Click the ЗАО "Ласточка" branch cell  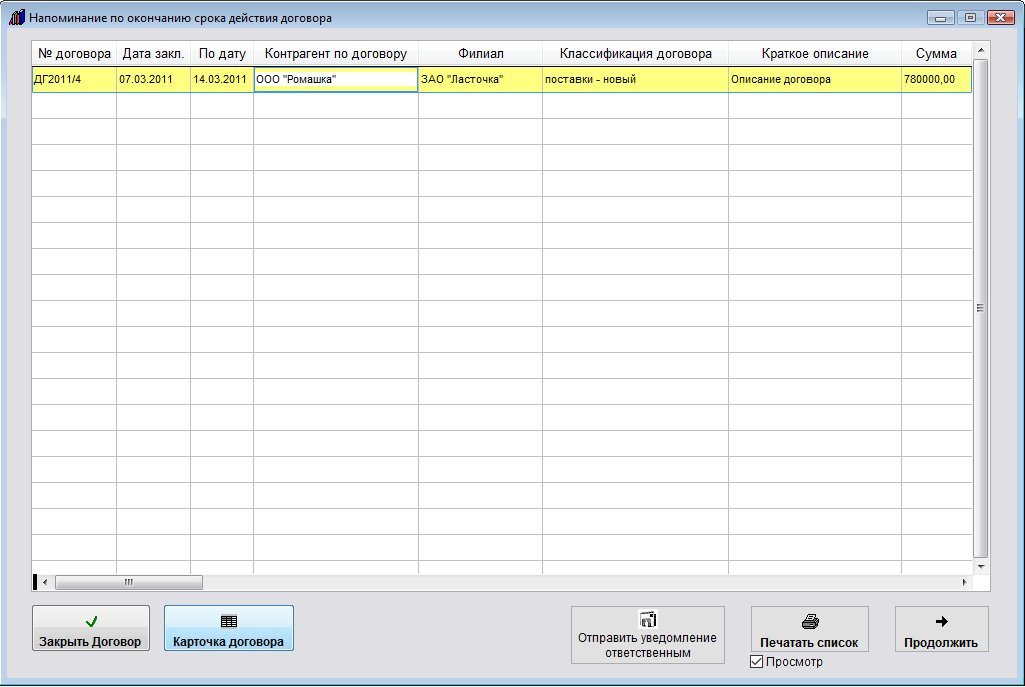[x=480, y=80]
